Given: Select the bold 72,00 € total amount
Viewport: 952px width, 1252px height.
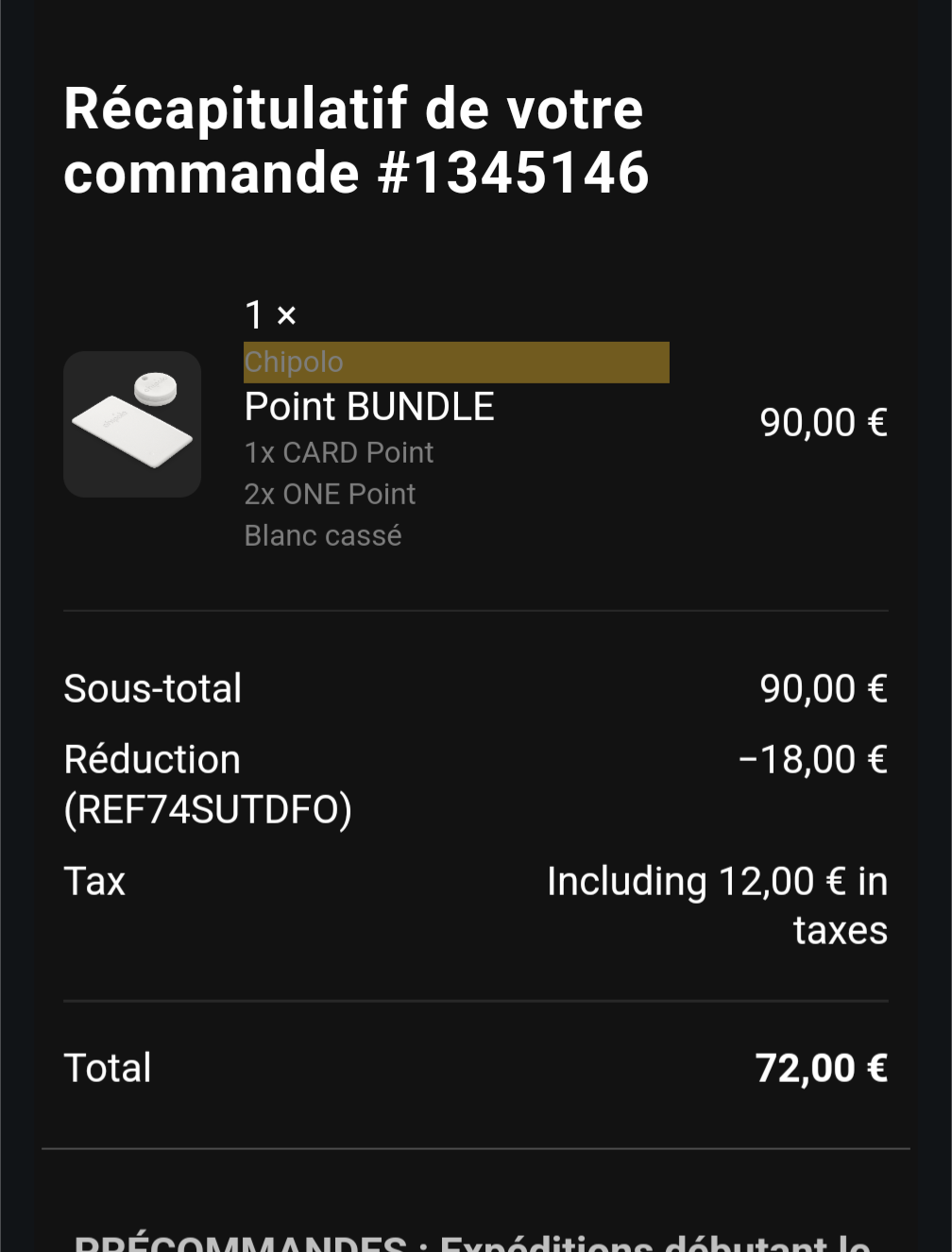Looking at the screenshot, I should [822, 1068].
